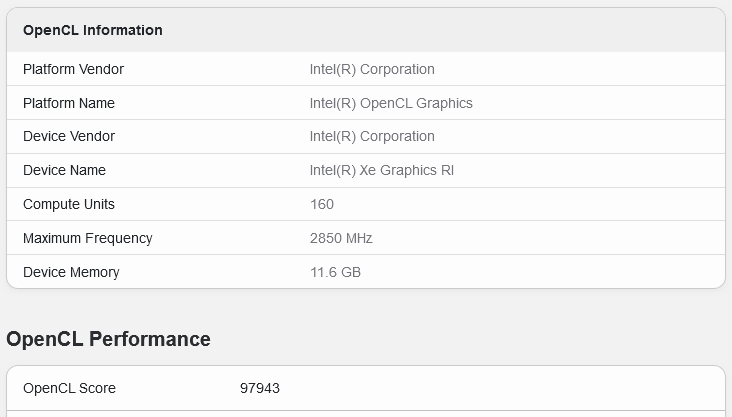Click the OpenCL Score row label
Screen dimensions: 732x417
69,388
